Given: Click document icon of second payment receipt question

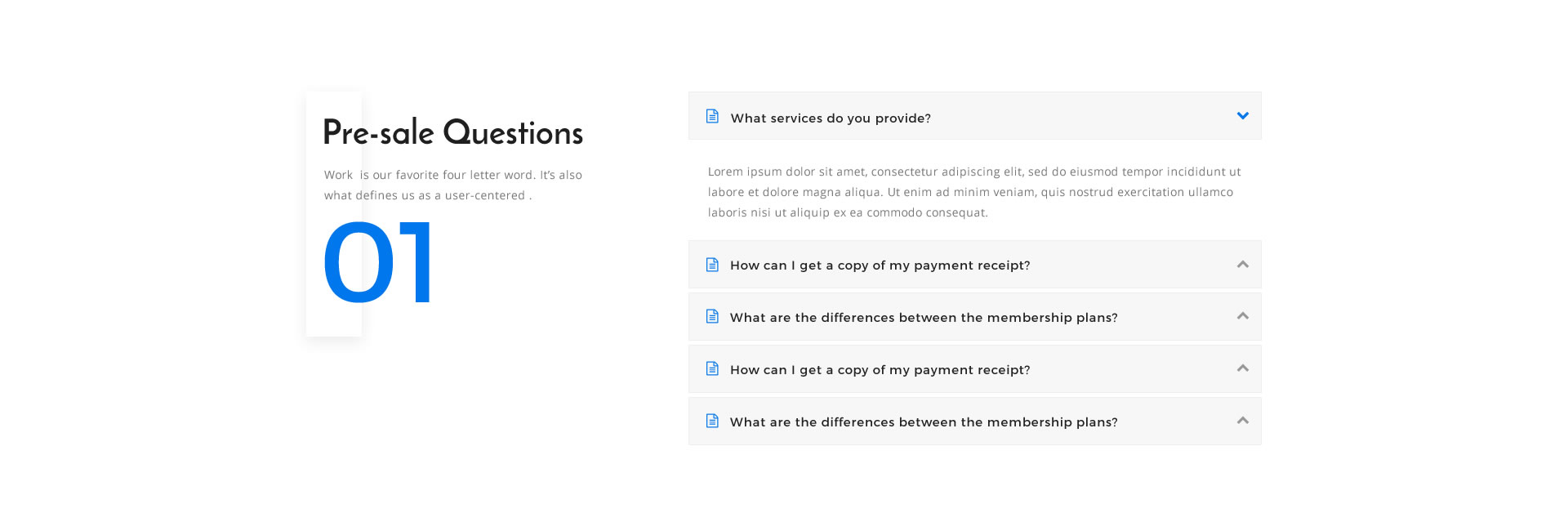Looking at the screenshot, I should pyautogui.click(x=712, y=368).
